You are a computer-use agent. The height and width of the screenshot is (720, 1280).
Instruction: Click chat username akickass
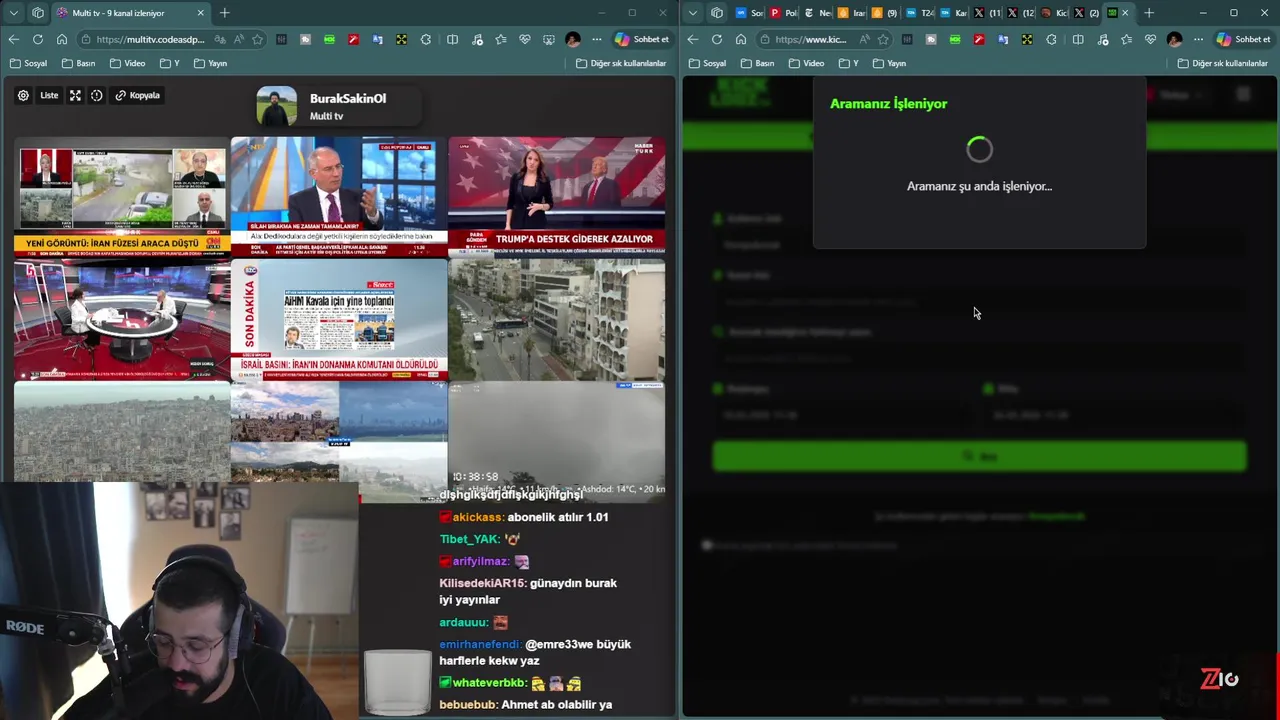[x=478, y=517]
